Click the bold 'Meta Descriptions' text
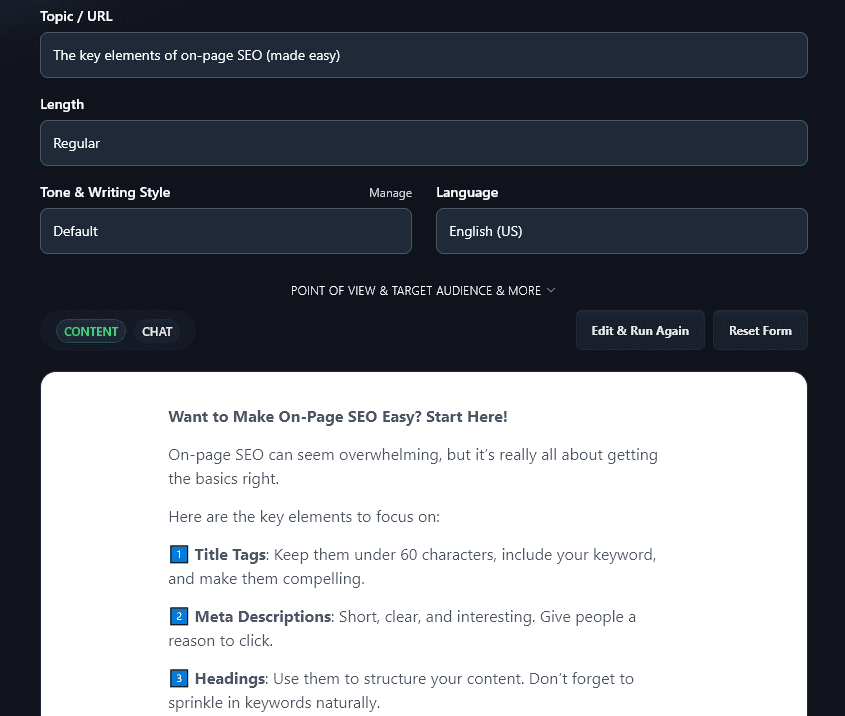Image resolution: width=845 pixels, height=716 pixels. pos(262,617)
